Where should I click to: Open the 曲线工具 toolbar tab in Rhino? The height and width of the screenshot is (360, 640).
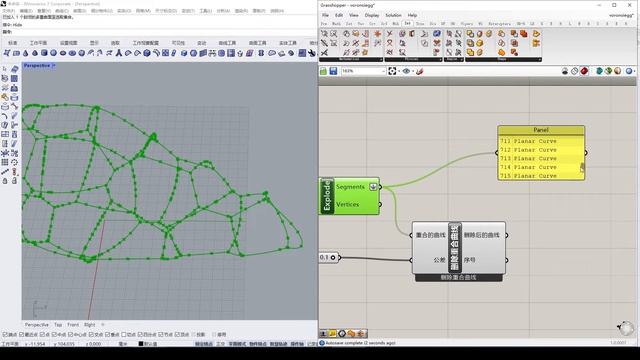227,43
